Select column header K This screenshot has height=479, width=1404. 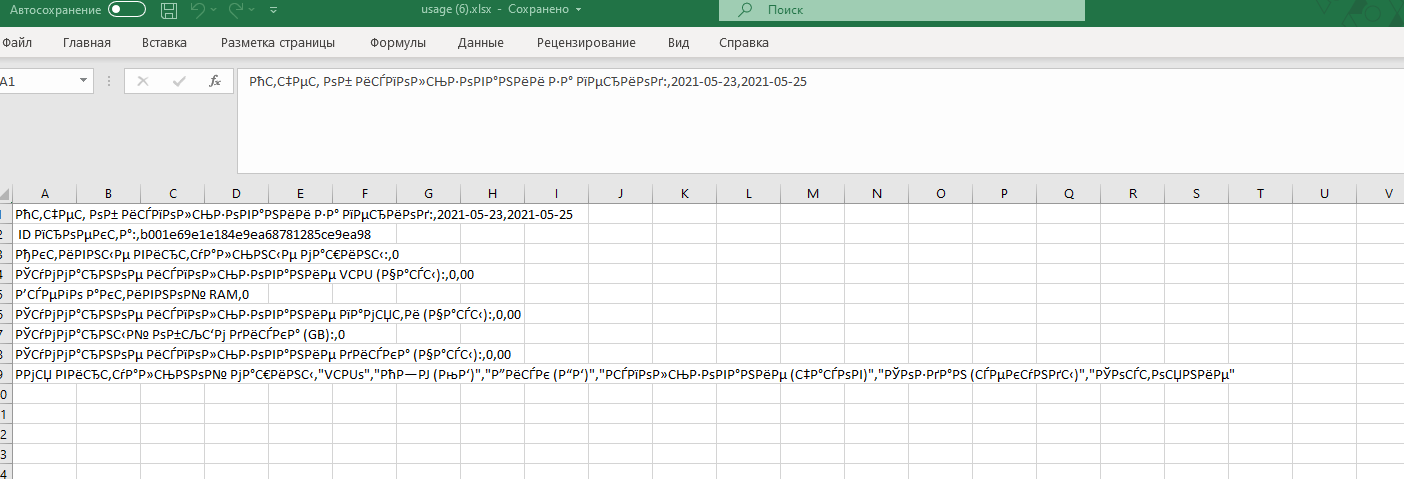coord(684,193)
